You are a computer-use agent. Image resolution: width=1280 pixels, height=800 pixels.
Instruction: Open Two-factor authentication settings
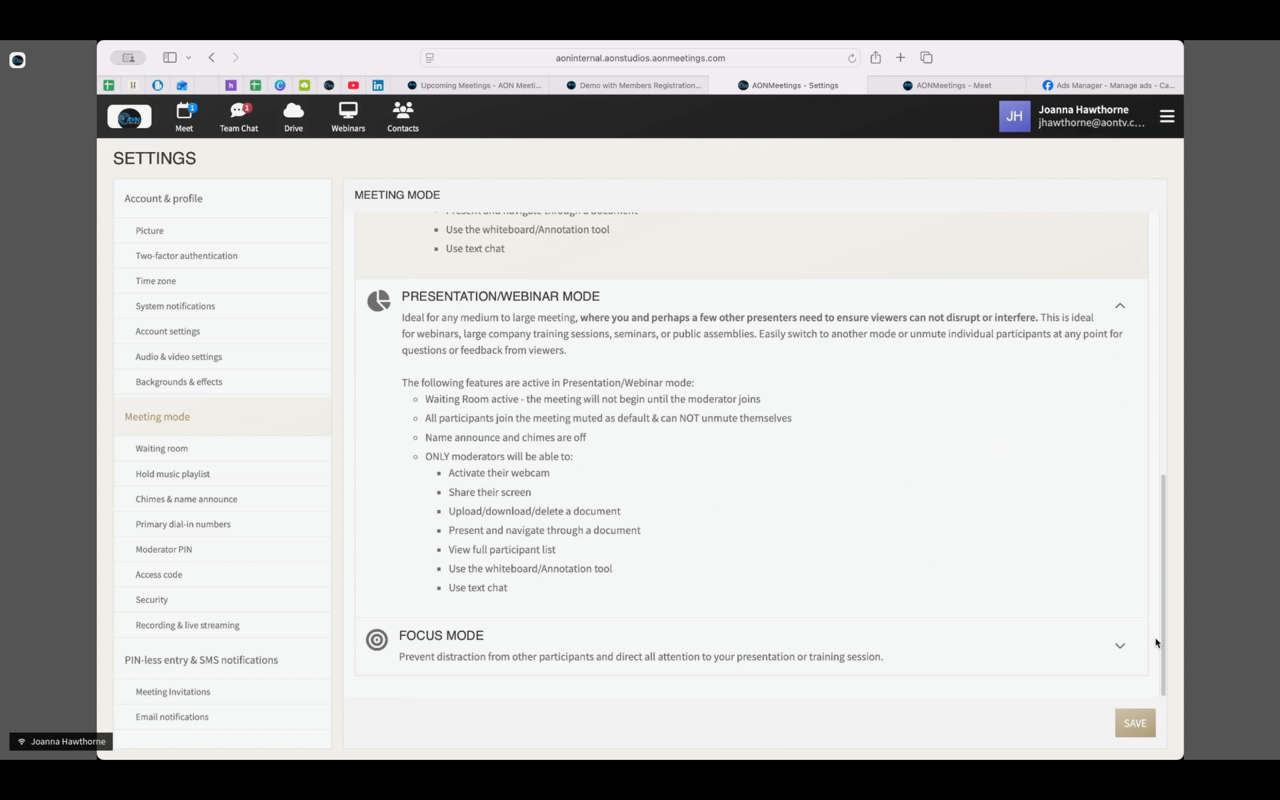pos(186,255)
